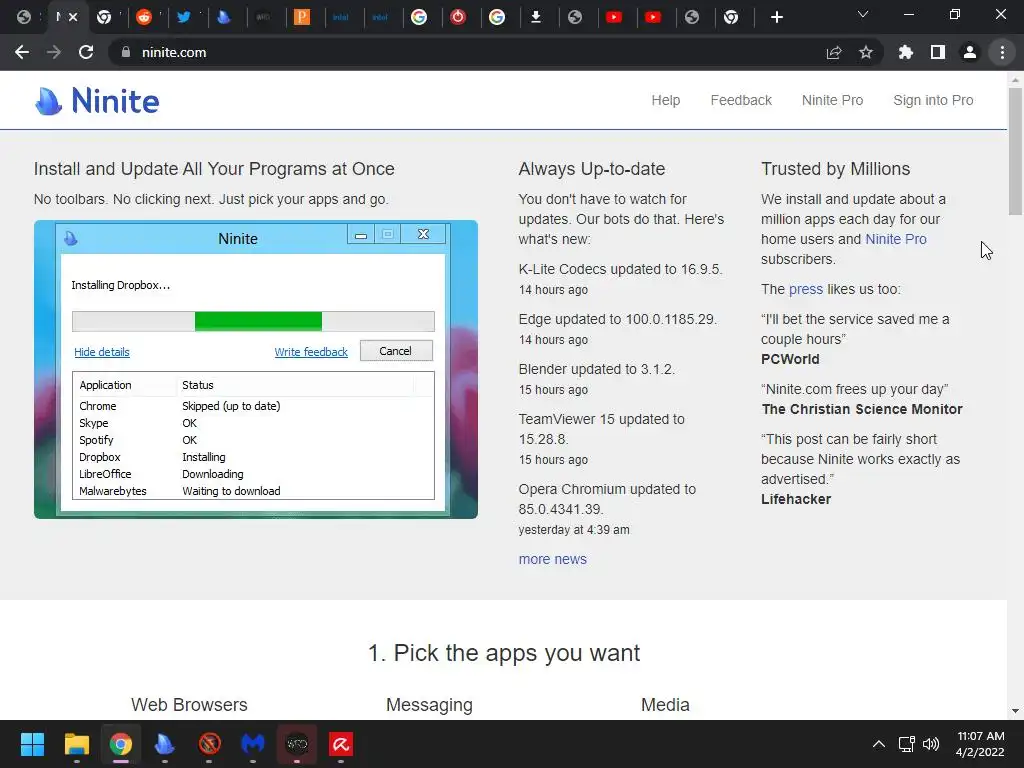Open the download arrow icon browser tab
The width and height of the screenshot is (1024, 768).
(x=536, y=17)
